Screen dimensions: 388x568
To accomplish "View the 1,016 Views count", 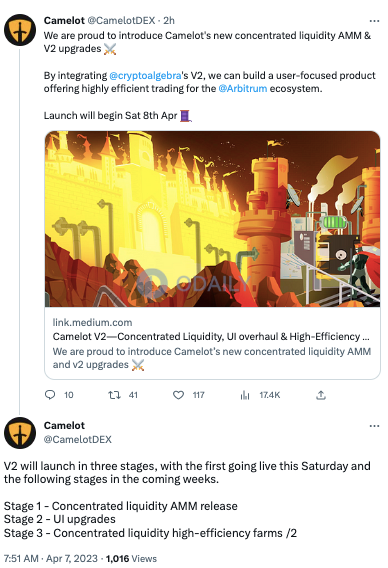I will tap(131, 558).
